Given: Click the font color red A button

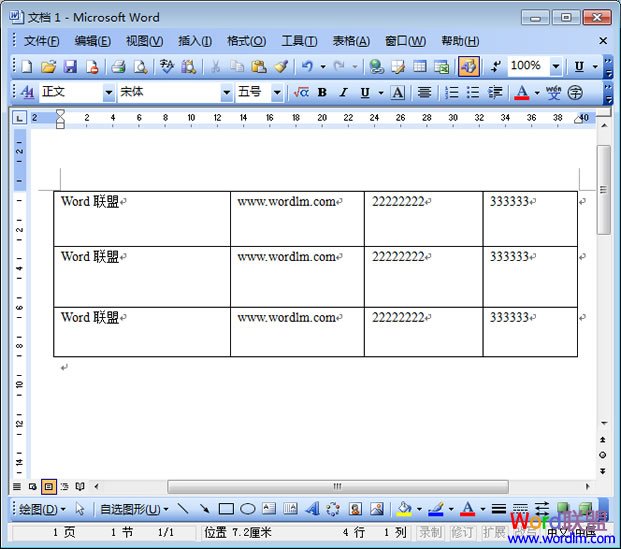Looking at the screenshot, I should point(521,92).
